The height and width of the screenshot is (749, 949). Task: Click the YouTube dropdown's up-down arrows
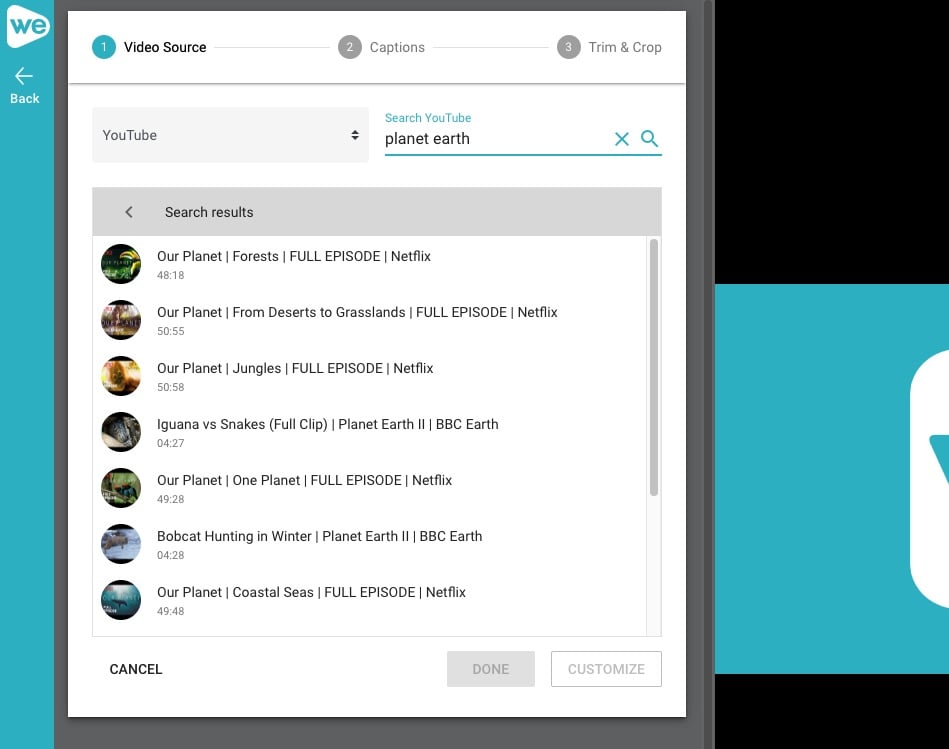pyautogui.click(x=355, y=134)
